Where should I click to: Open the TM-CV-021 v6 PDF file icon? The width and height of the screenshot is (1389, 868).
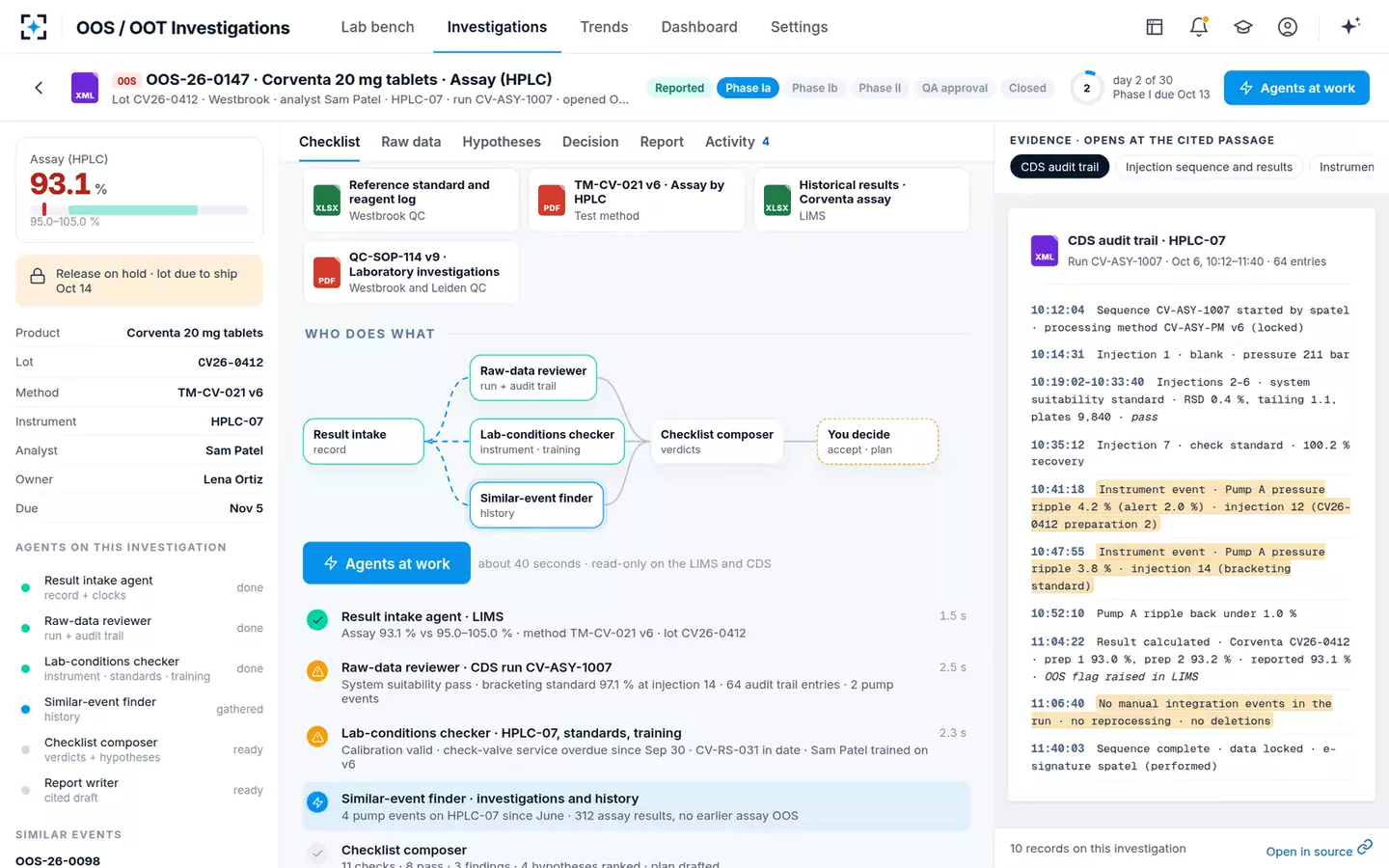(x=552, y=200)
